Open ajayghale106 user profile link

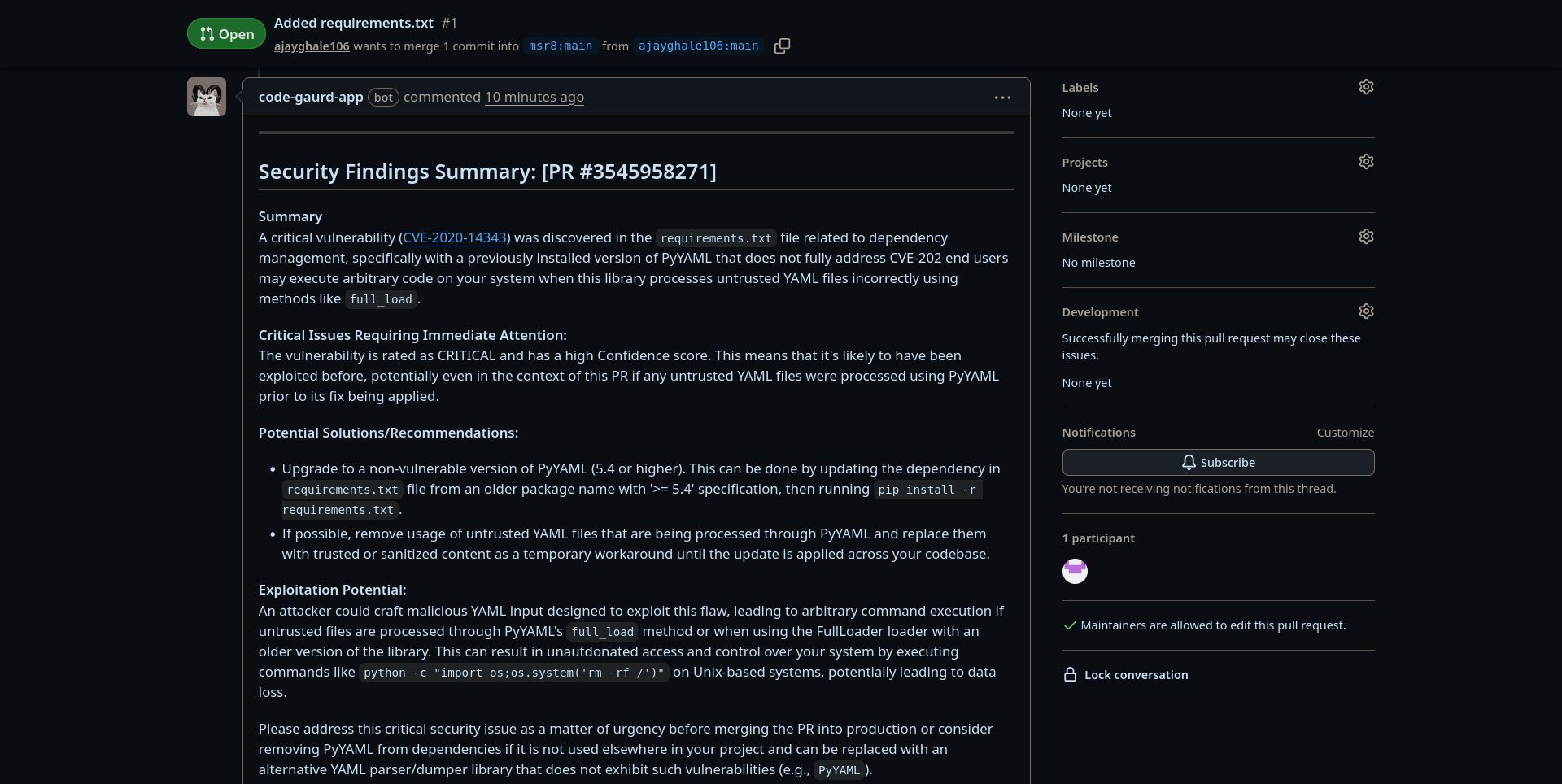coord(312,46)
